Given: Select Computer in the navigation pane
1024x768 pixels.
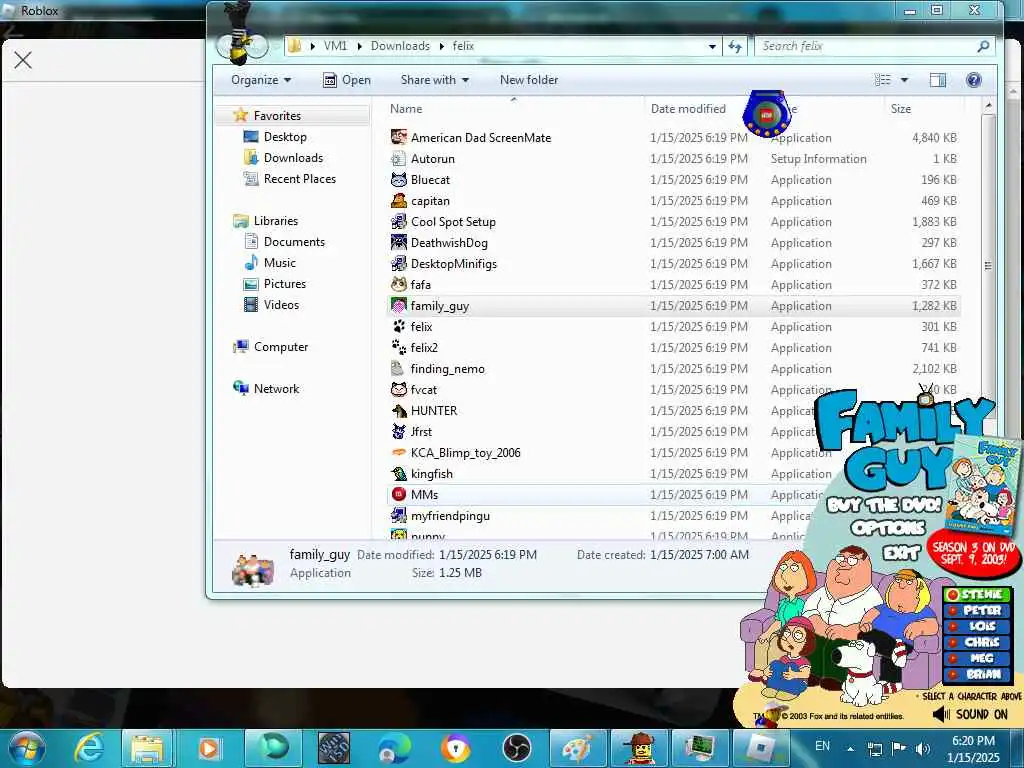Looking at the screenshot, I should tap(280, 347).
